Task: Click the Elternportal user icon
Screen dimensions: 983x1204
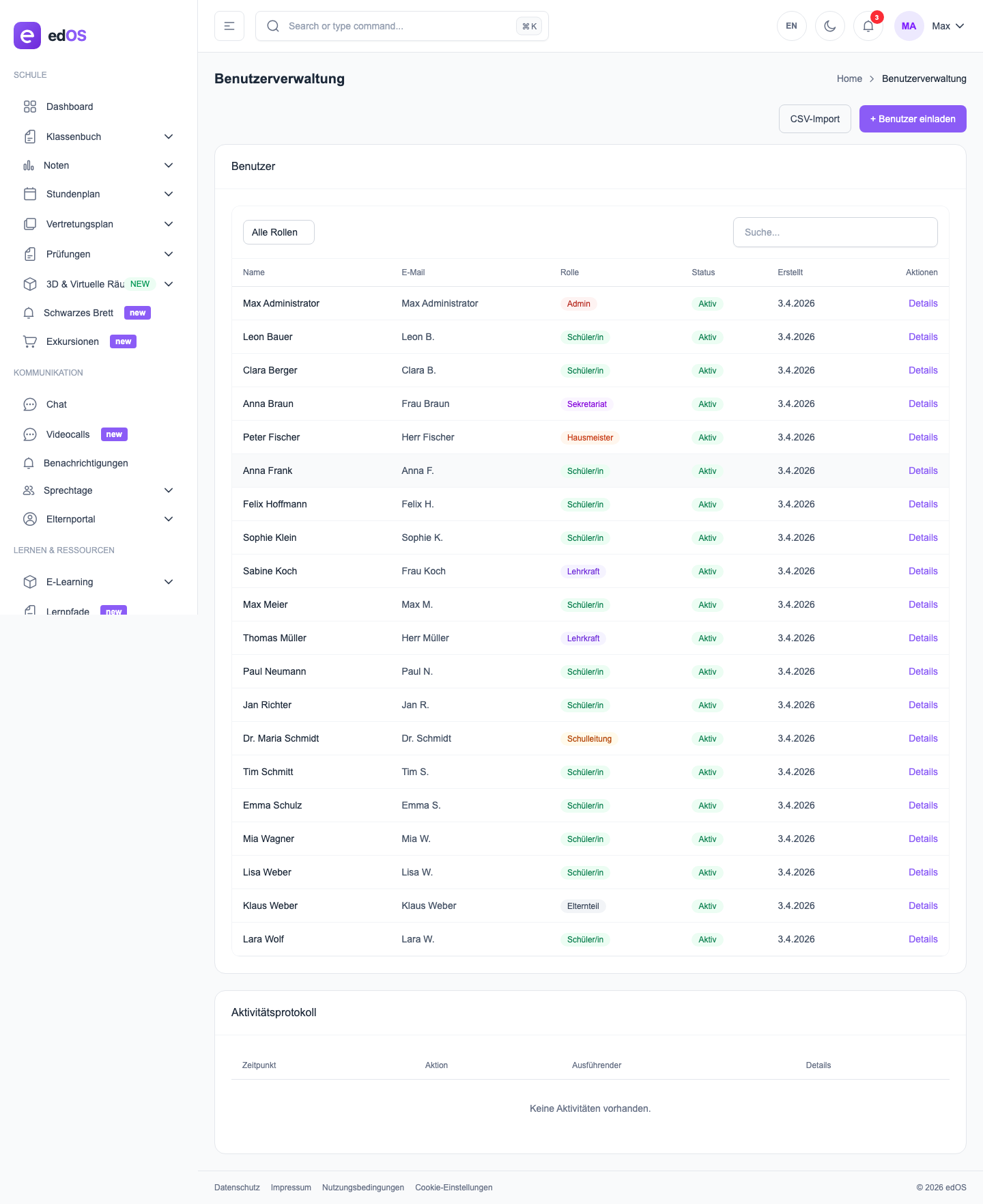Action: click(30, 519)
